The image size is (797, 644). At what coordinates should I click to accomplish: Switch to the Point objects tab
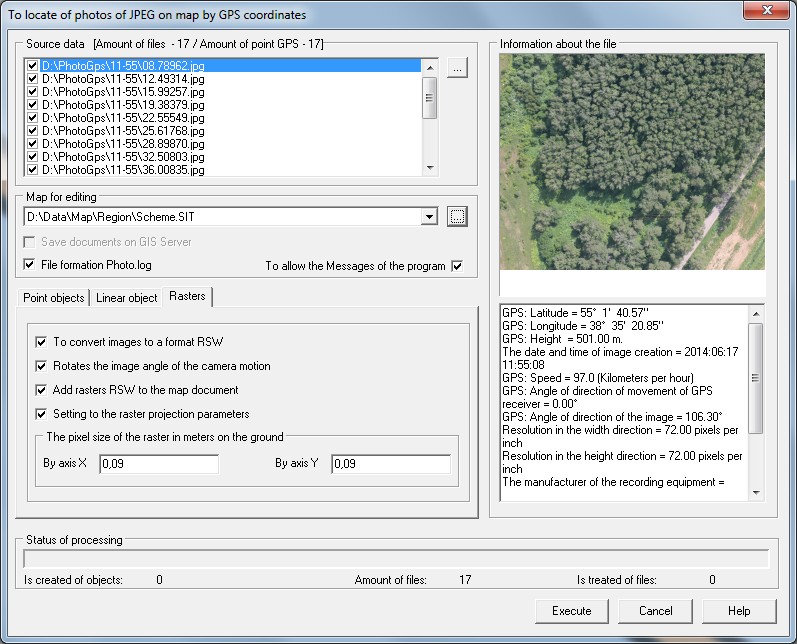(54, 298)
